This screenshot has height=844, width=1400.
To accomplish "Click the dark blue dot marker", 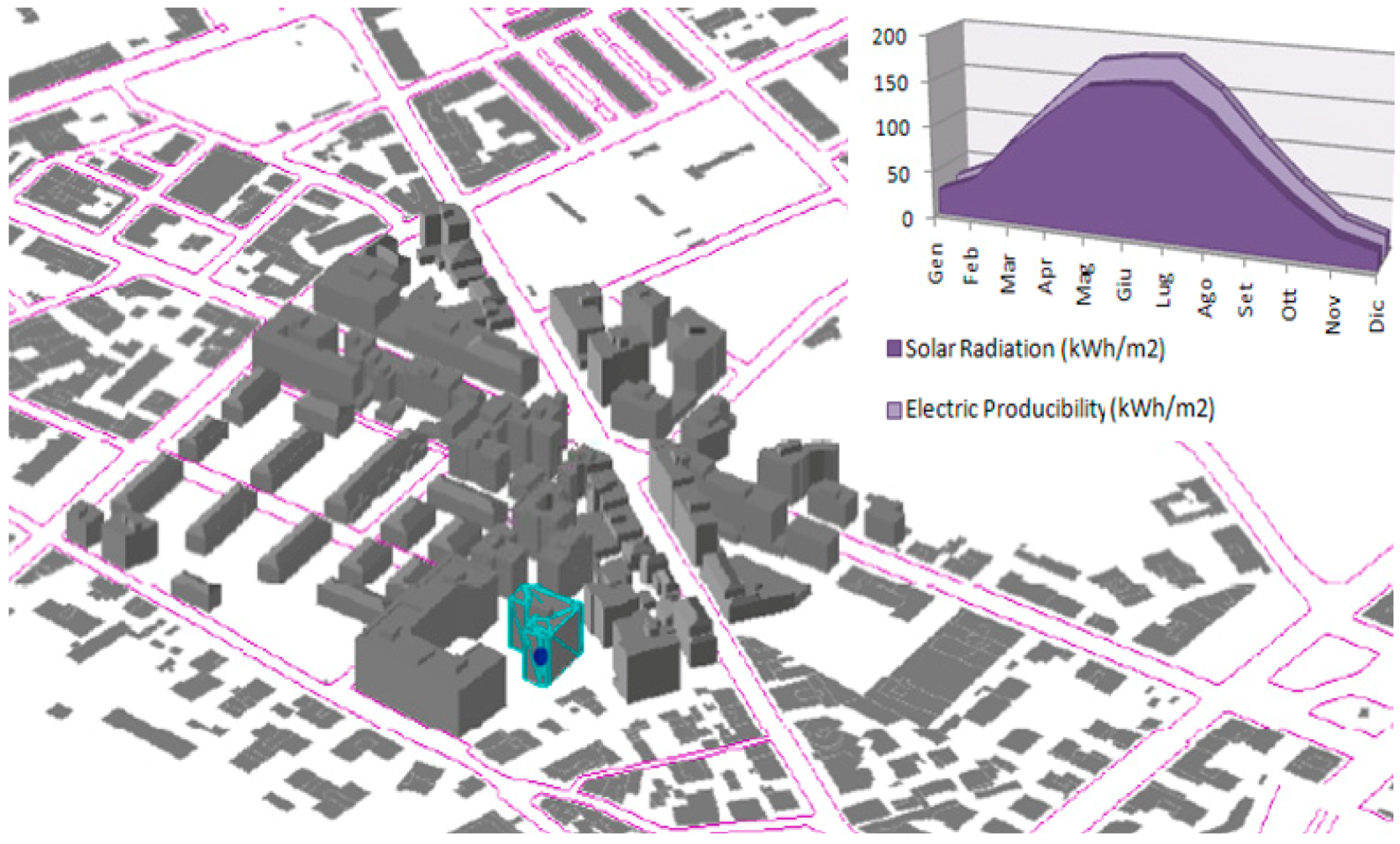I will click(541, 655).
